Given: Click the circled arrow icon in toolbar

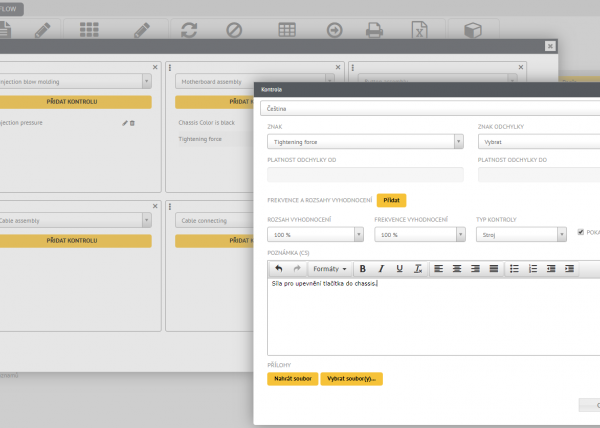Looking at the screenshot, I should point(334,30).
